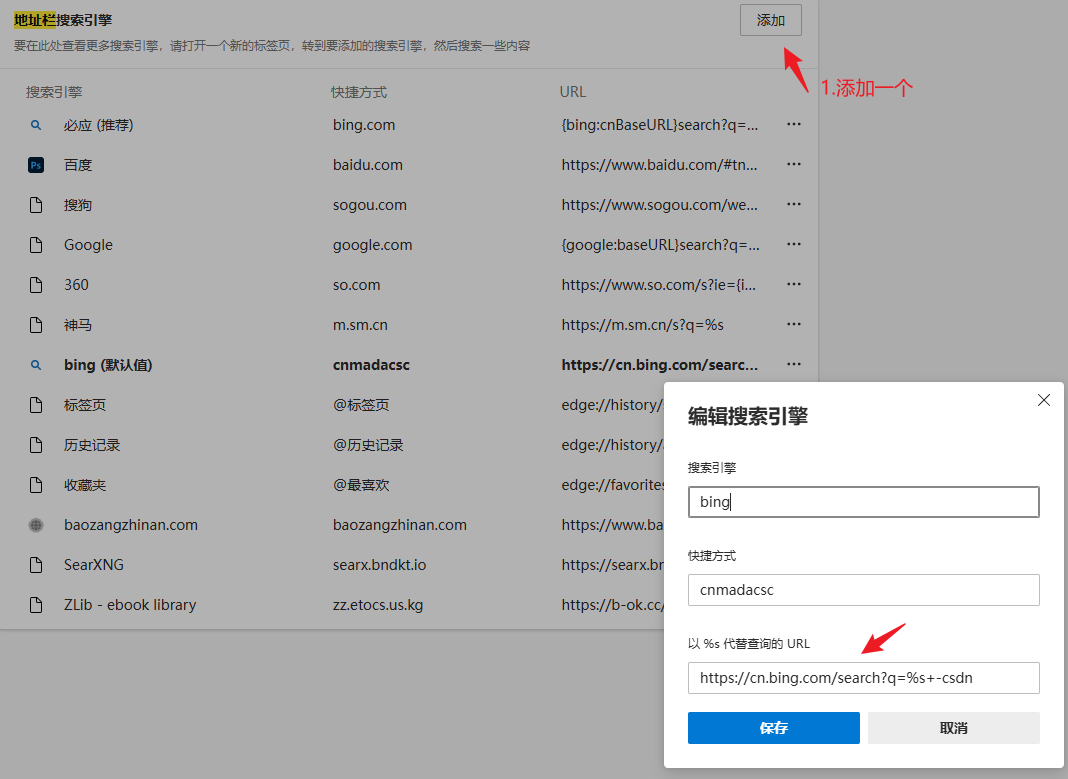Click the URL field with cn.bing.com address
Screen dimensions: 1068x779
(x=863, y=678)
